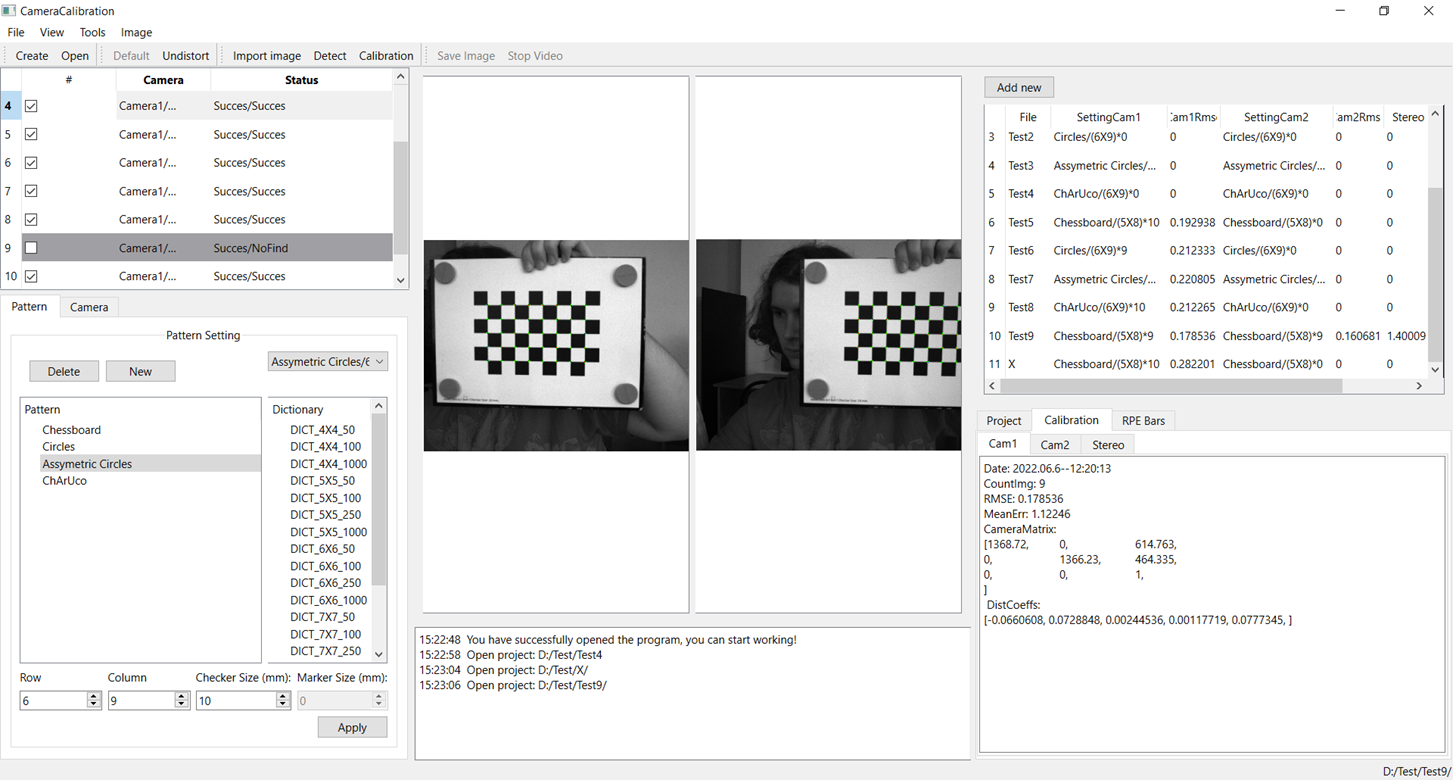
Task: Run pattern detection via the Detect toolbar item
Action: [329, 56]
